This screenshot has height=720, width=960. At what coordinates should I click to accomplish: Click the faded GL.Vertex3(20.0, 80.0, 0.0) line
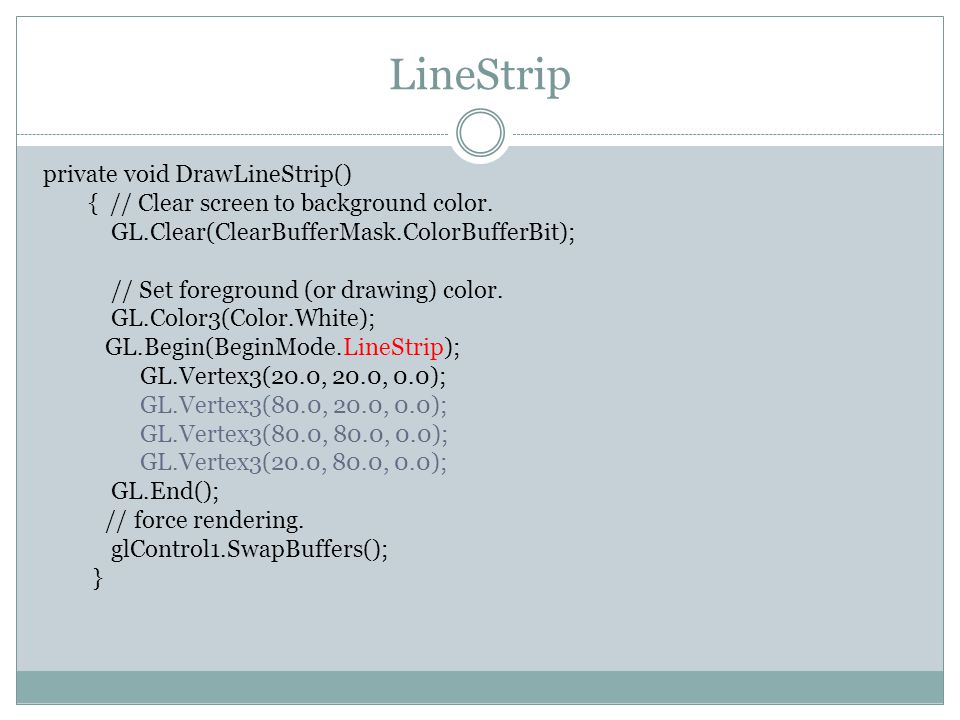tap(294, 462)
